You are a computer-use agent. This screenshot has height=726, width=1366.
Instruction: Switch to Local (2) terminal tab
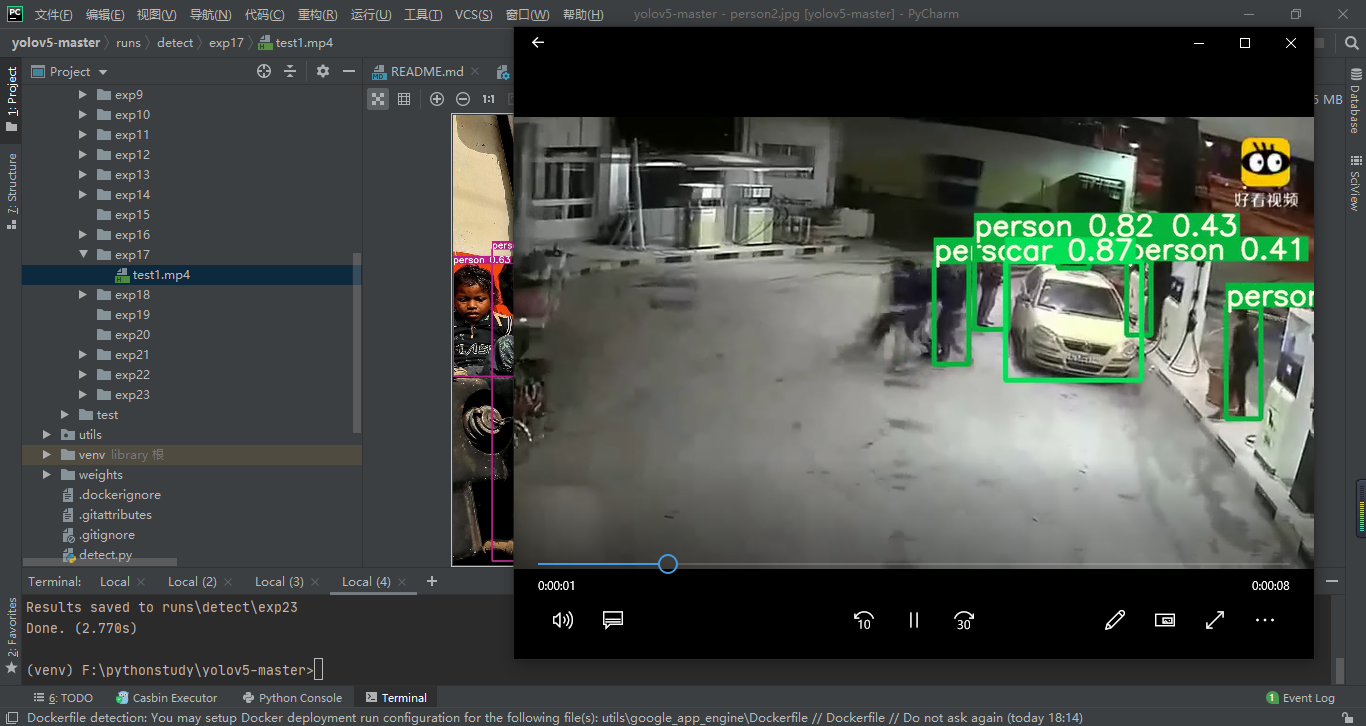point(192,581)
